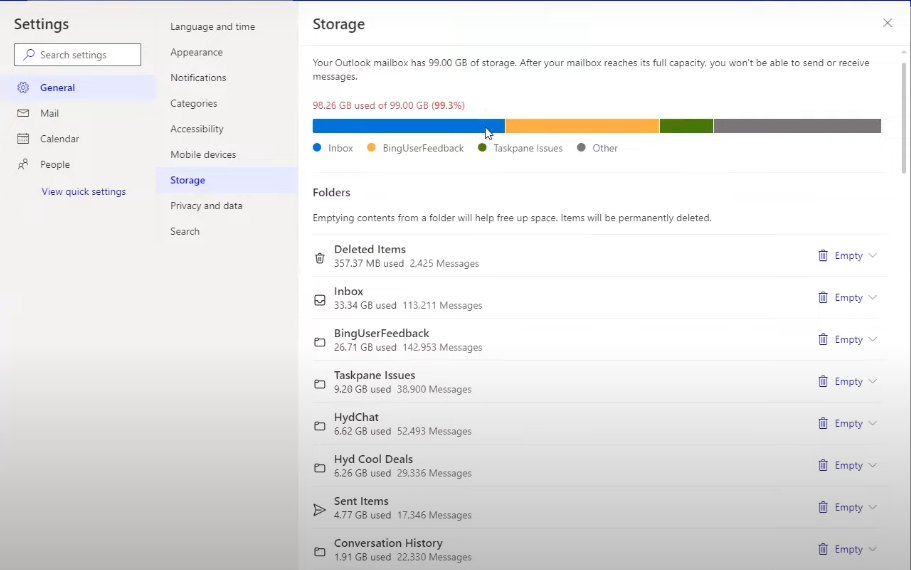Screen dimensions: 911x570
Task: Select Language and time settings
Action: click(212, 27)
